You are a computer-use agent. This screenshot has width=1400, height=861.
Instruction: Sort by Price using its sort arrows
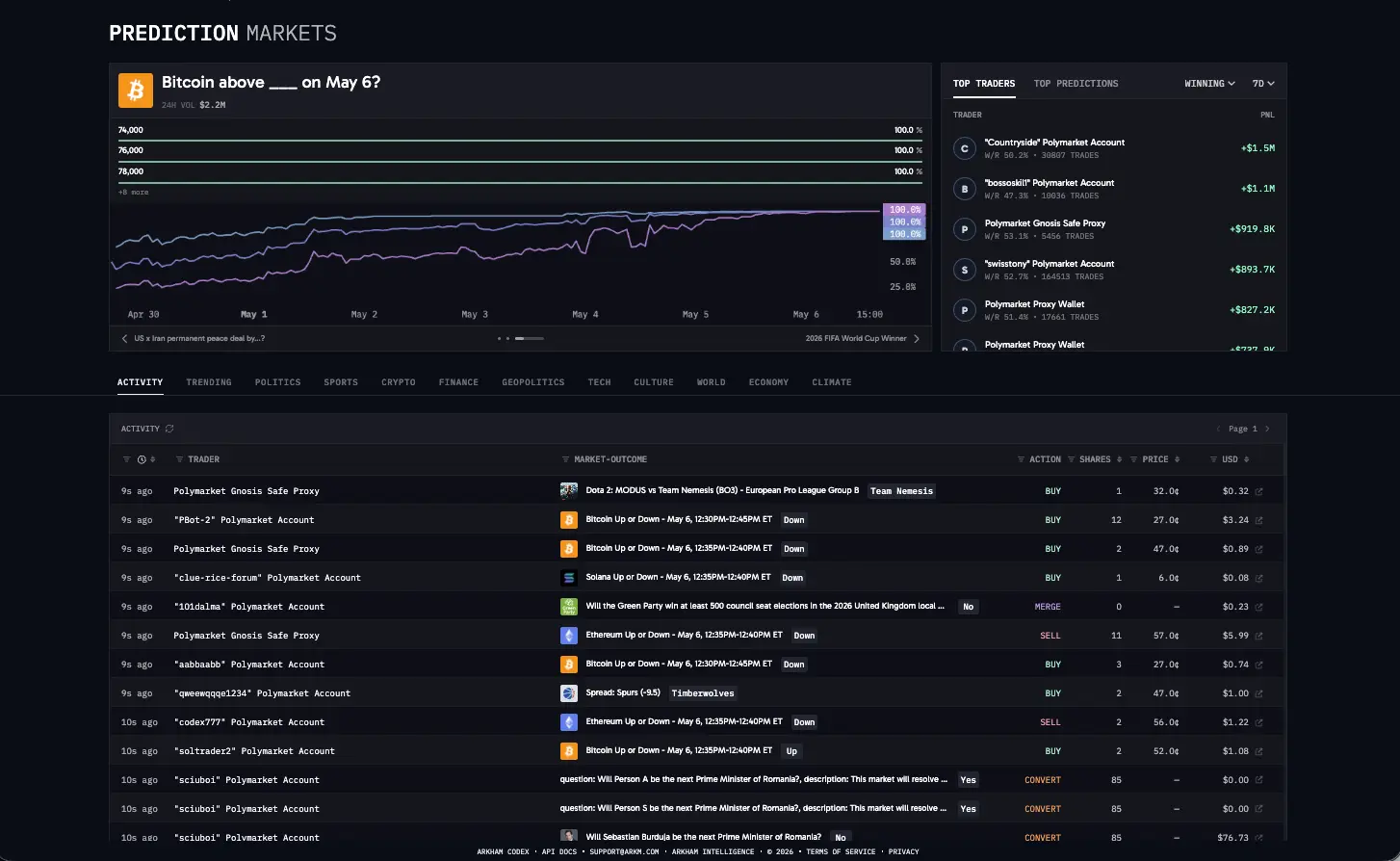(x=1177, y=459)
